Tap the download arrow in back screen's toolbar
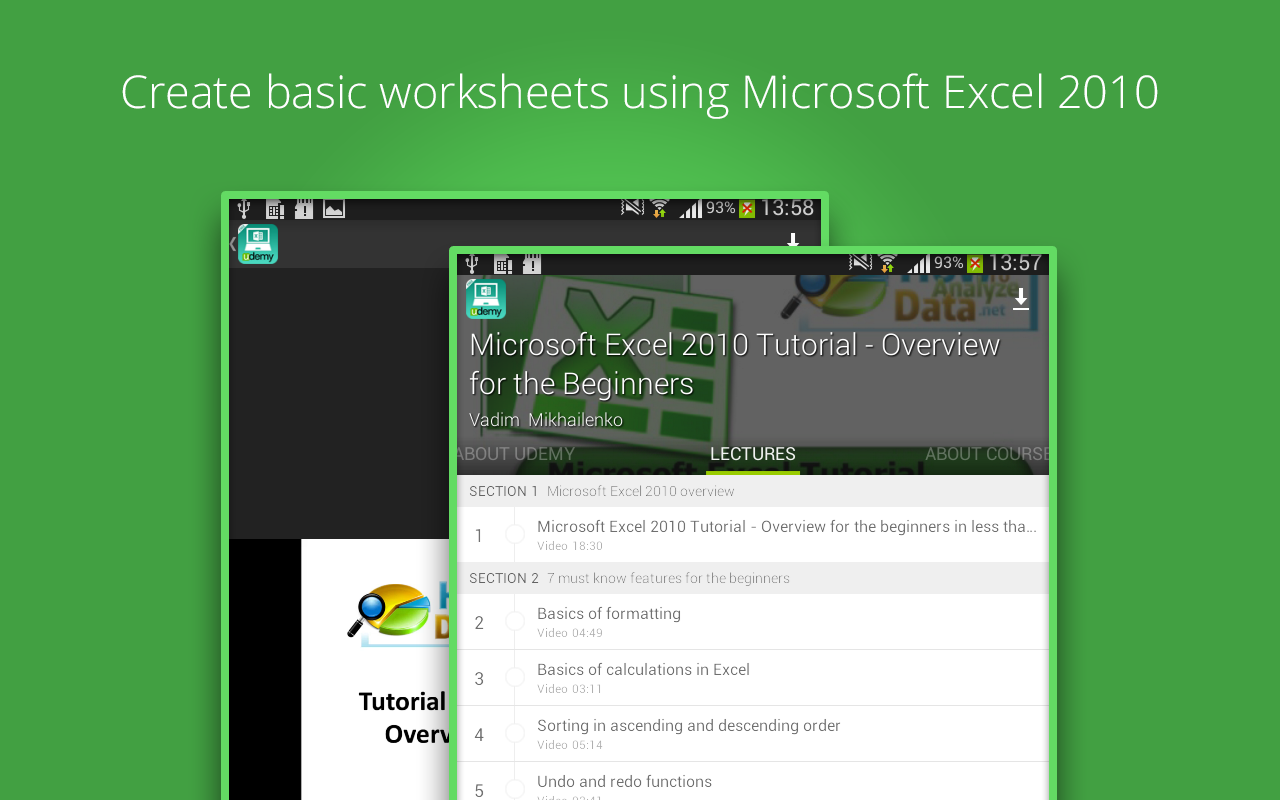The width and height of the screenshot is (1280, 800). tap(793, 240)
